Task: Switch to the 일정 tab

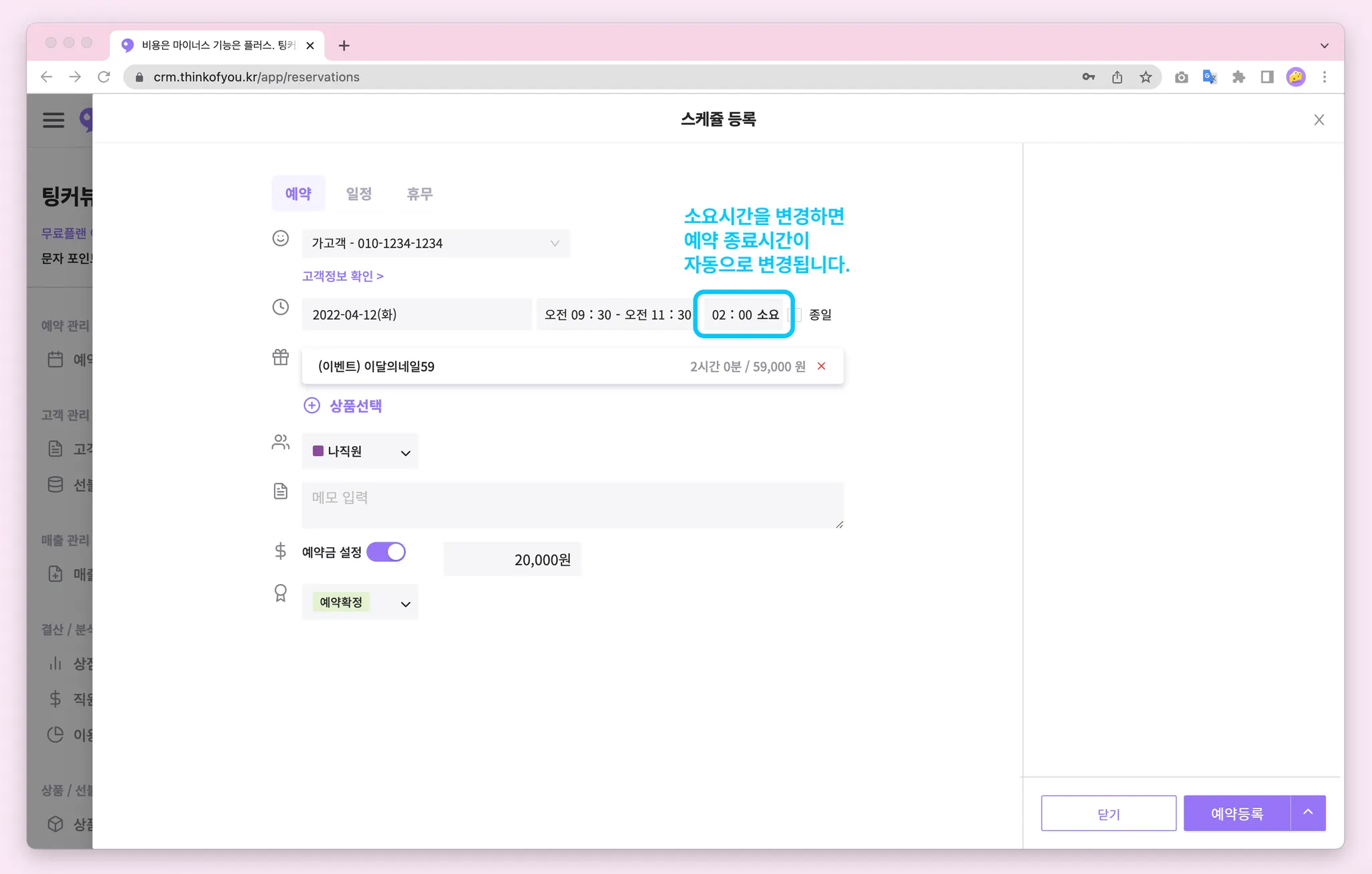Action: [358, 194]
